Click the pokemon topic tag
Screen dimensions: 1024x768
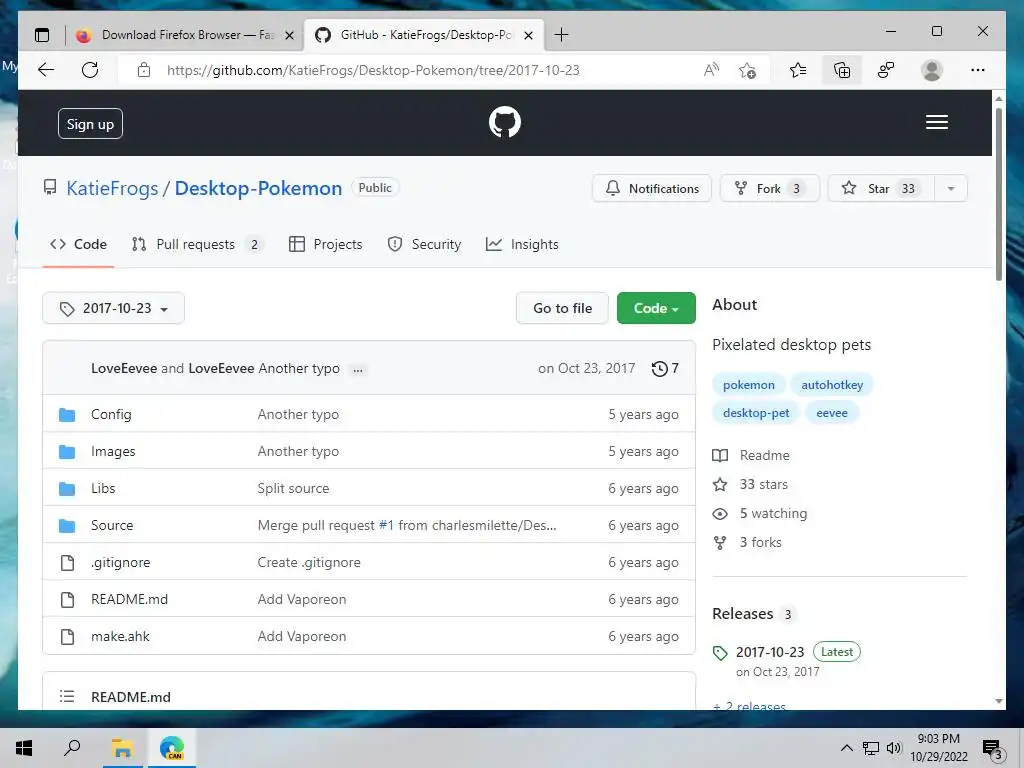(748, 385)
